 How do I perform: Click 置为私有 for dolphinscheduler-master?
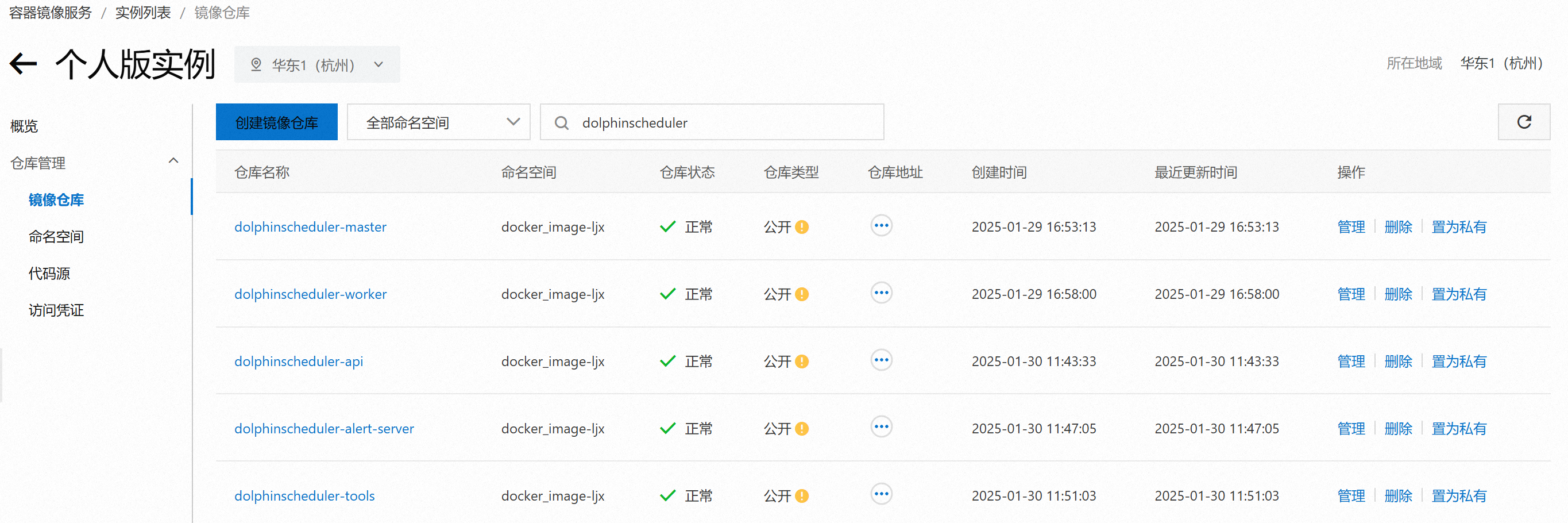pyautogui.click(x=1459, y=227)
